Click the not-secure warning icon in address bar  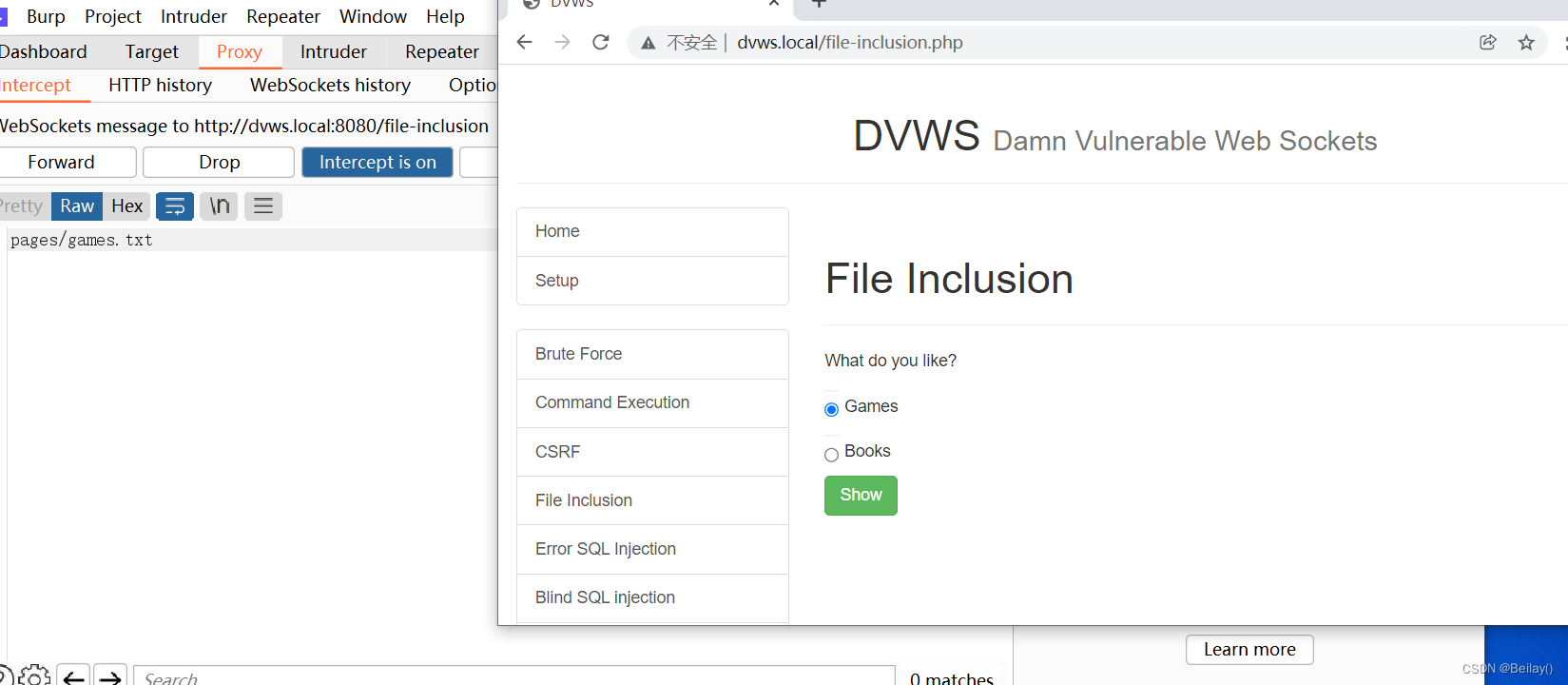(648, 43)
